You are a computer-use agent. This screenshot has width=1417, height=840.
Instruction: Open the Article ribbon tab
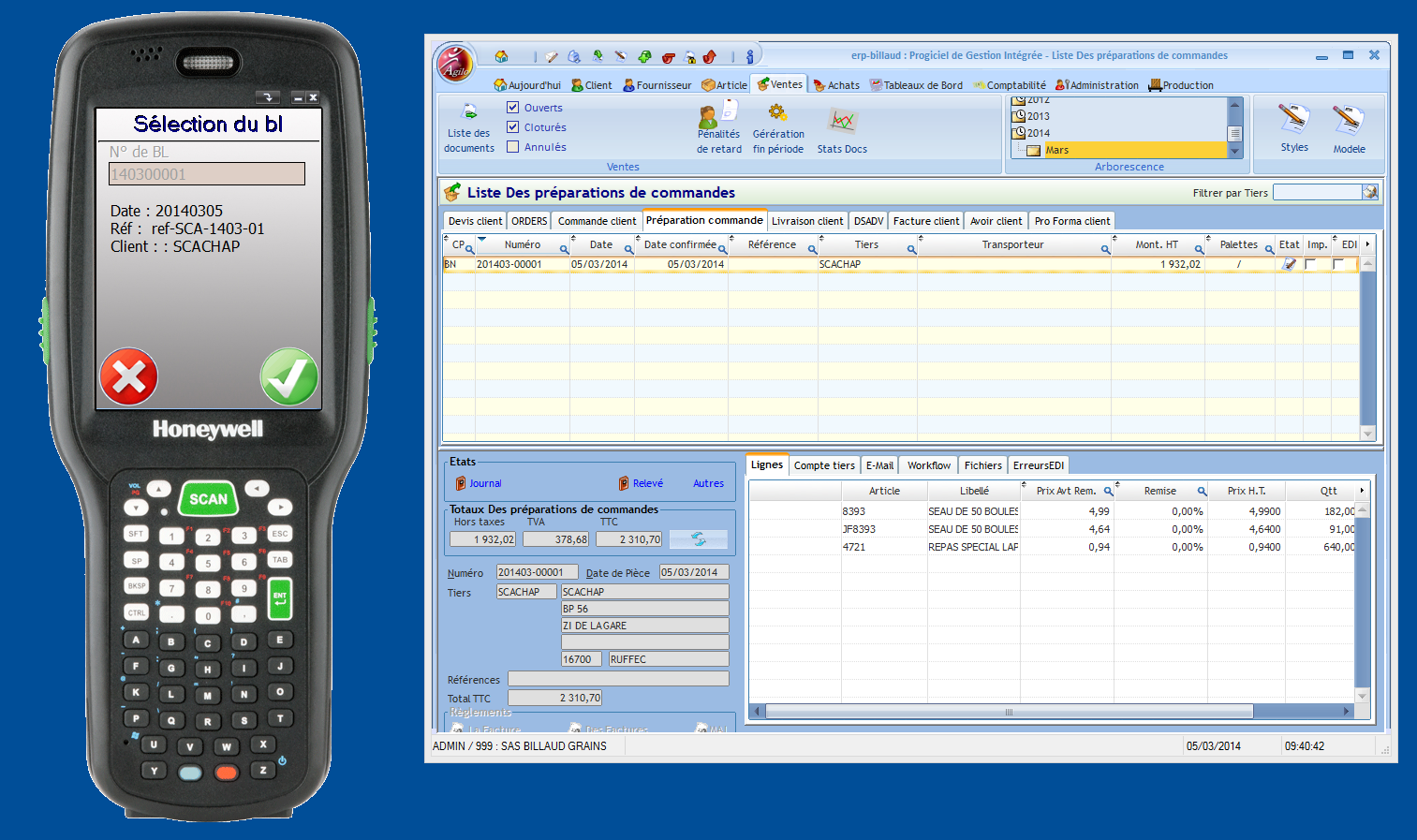[724, 85]
